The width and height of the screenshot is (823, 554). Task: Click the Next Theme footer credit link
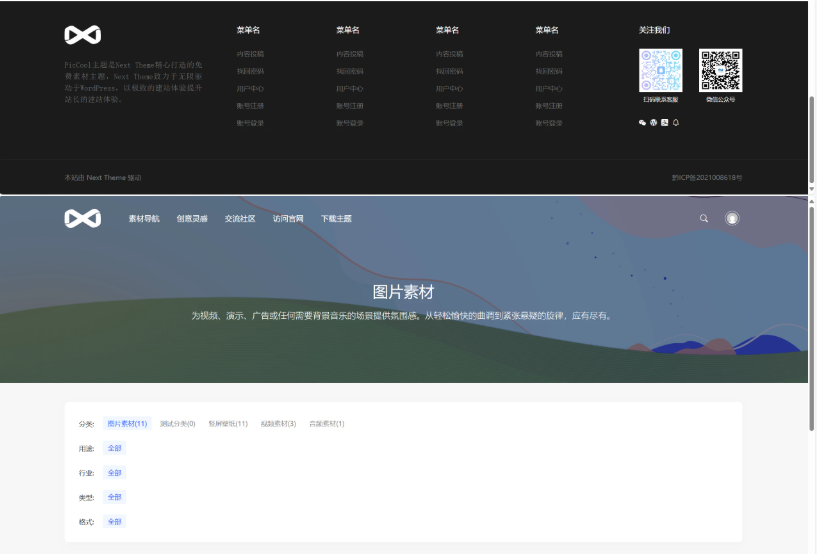pyautogui.click(x=106, y=178)
